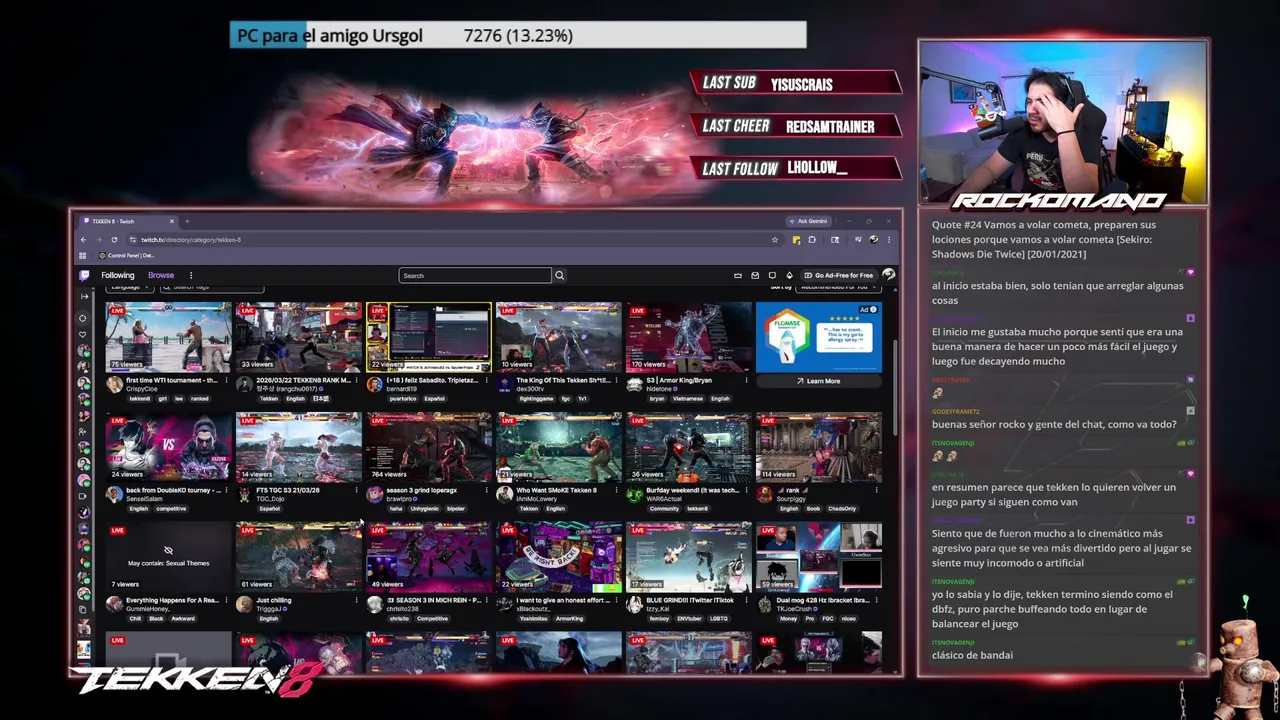Open the Just chilling stream title
Image resolution: width=1280 pixels, height=720 pixels.
(274, 601)
